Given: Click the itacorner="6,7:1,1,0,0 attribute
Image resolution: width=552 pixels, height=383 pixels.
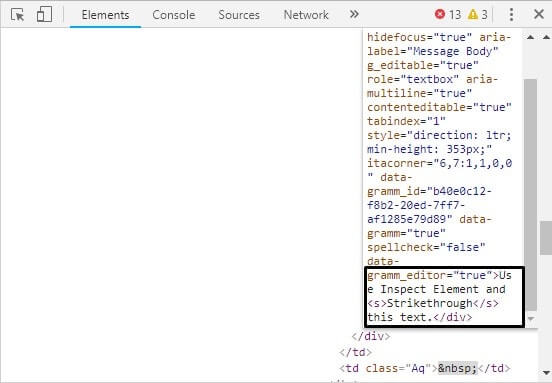Looking at the screenshot, I should (x=439, y=163).
